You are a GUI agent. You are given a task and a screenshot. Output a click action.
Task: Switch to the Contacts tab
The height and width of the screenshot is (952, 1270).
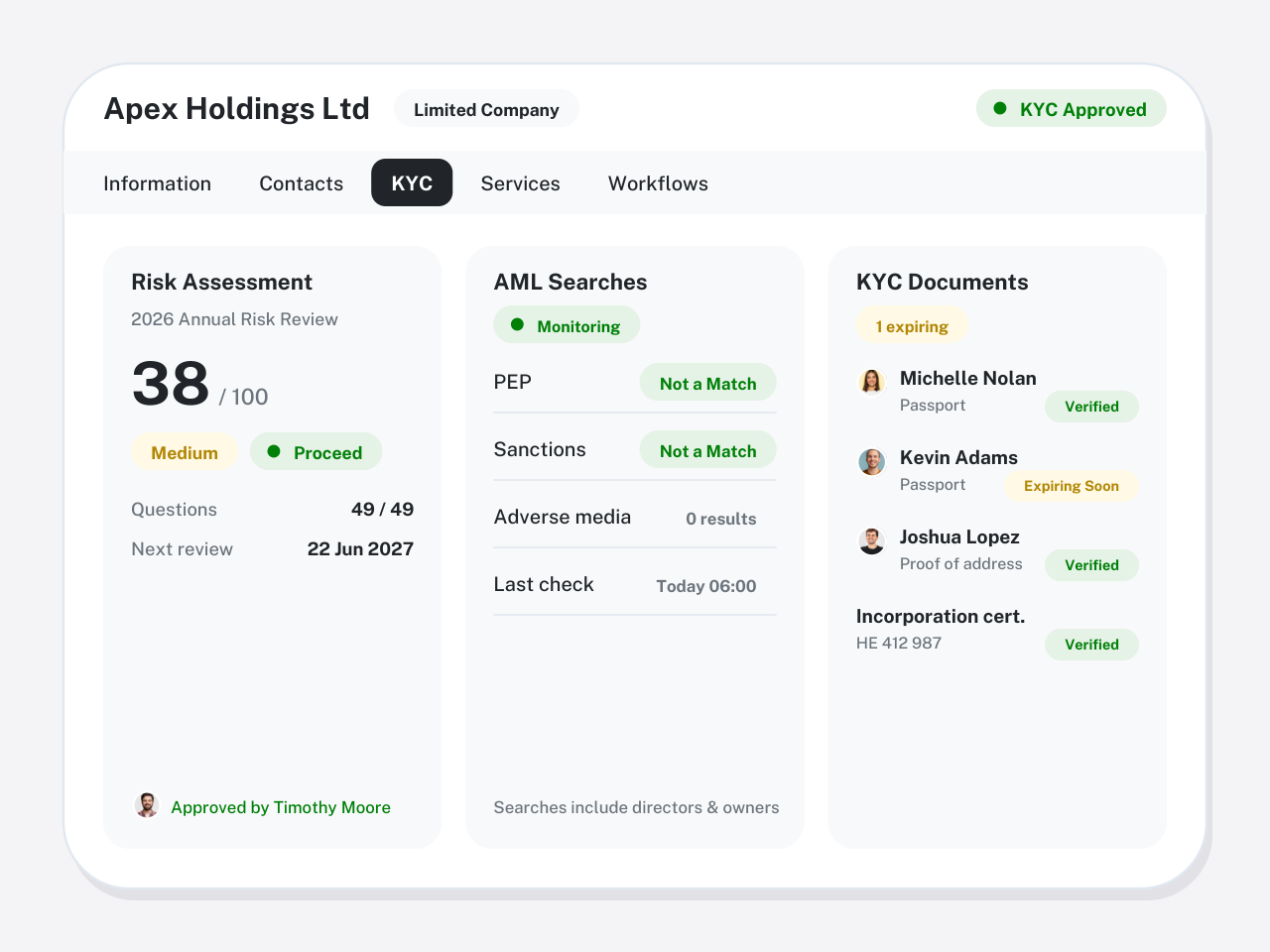click(301, 183)
